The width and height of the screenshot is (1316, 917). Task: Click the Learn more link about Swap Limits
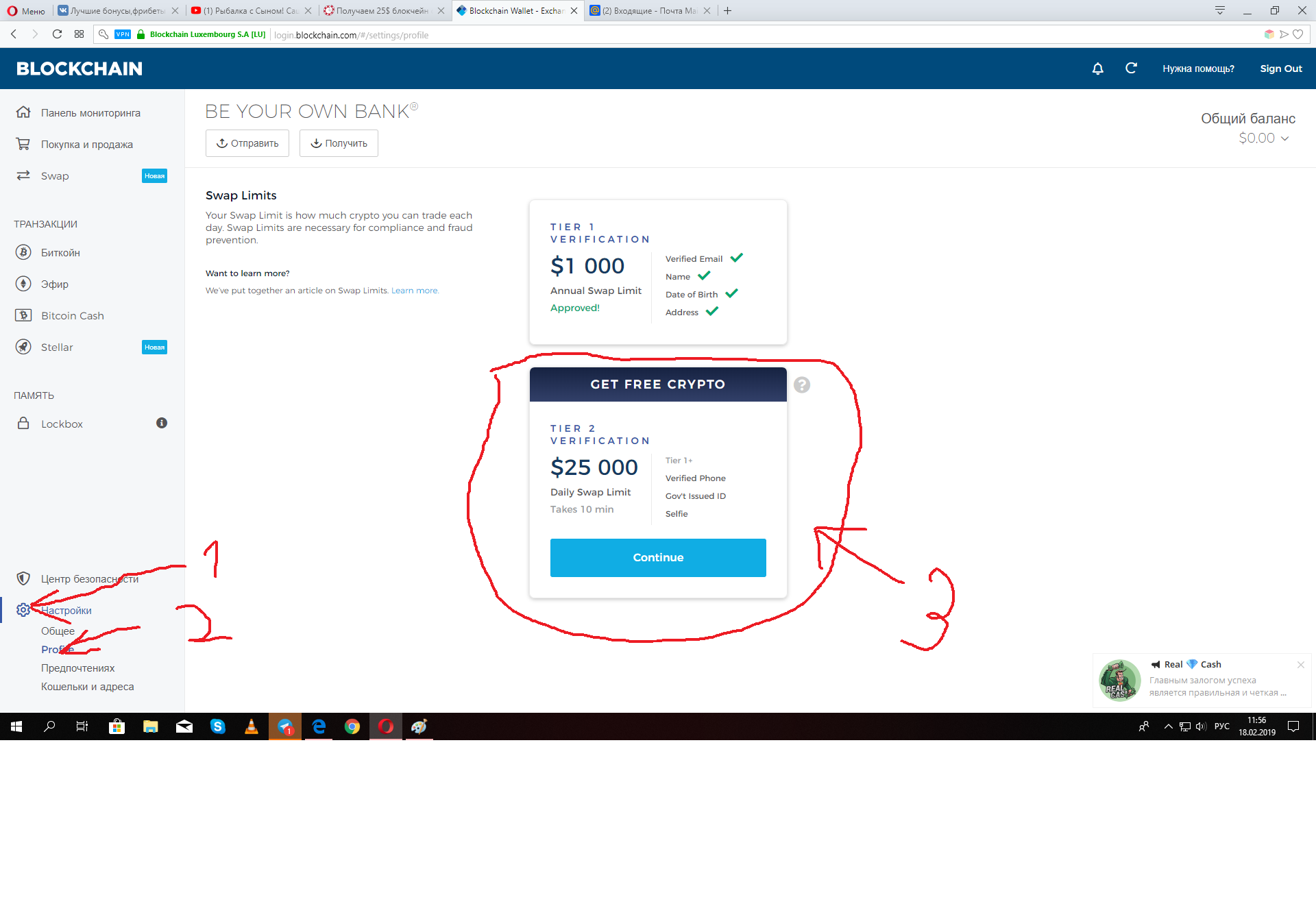pyautogui.click(x=415, y=291)
